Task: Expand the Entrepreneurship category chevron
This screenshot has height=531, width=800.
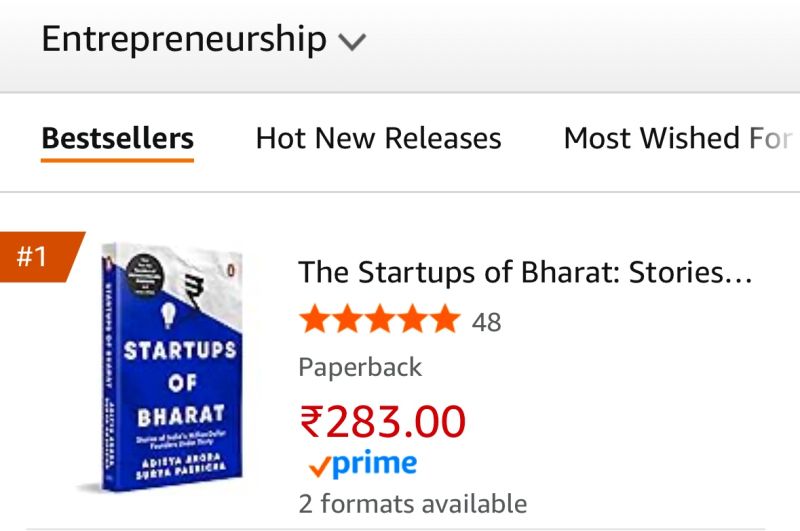Action: tap(353, 42)
